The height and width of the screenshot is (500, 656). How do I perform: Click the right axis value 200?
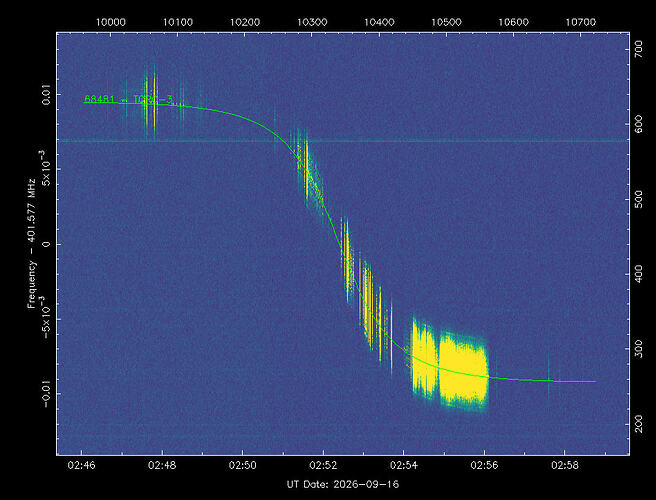click(639, 423)
